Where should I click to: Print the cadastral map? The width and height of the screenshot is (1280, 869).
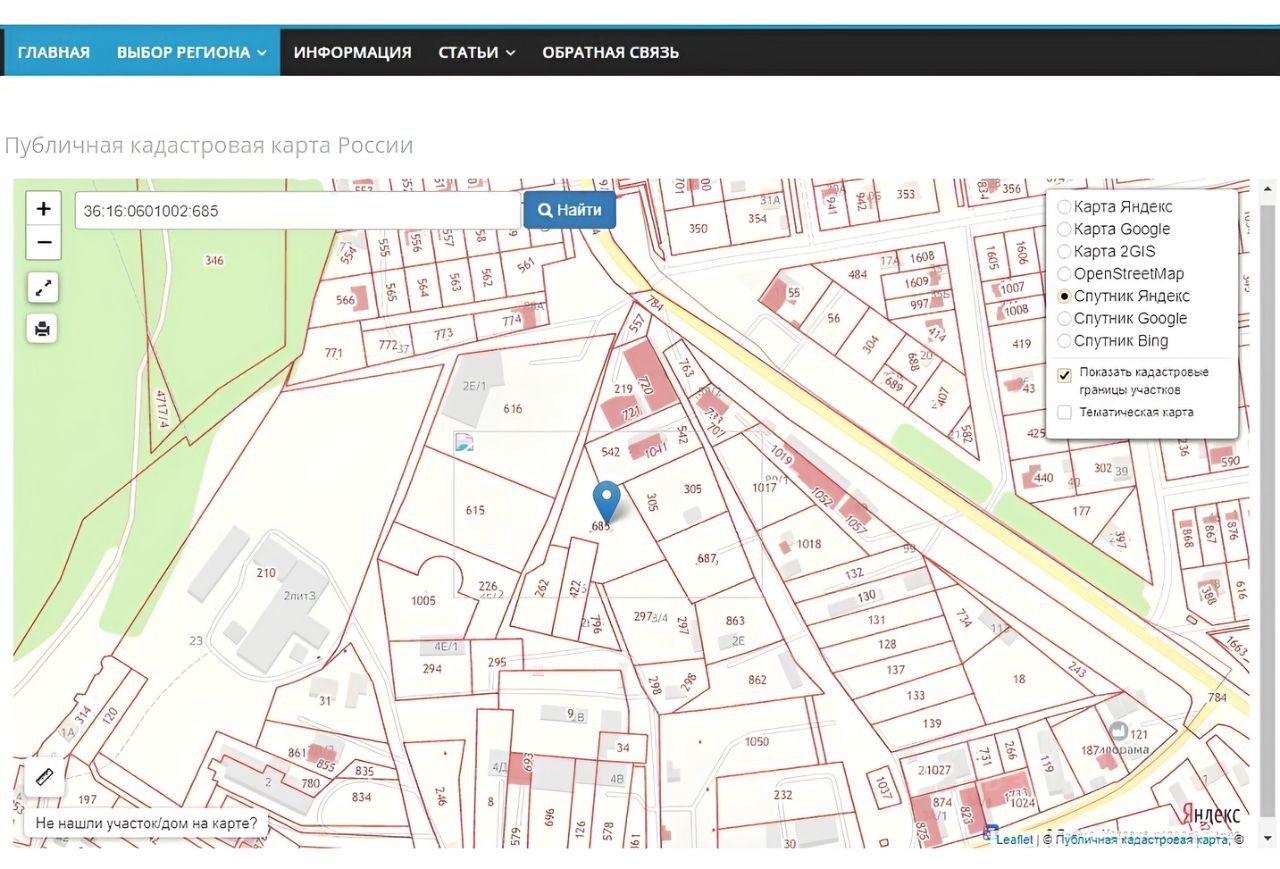(43, 328)
